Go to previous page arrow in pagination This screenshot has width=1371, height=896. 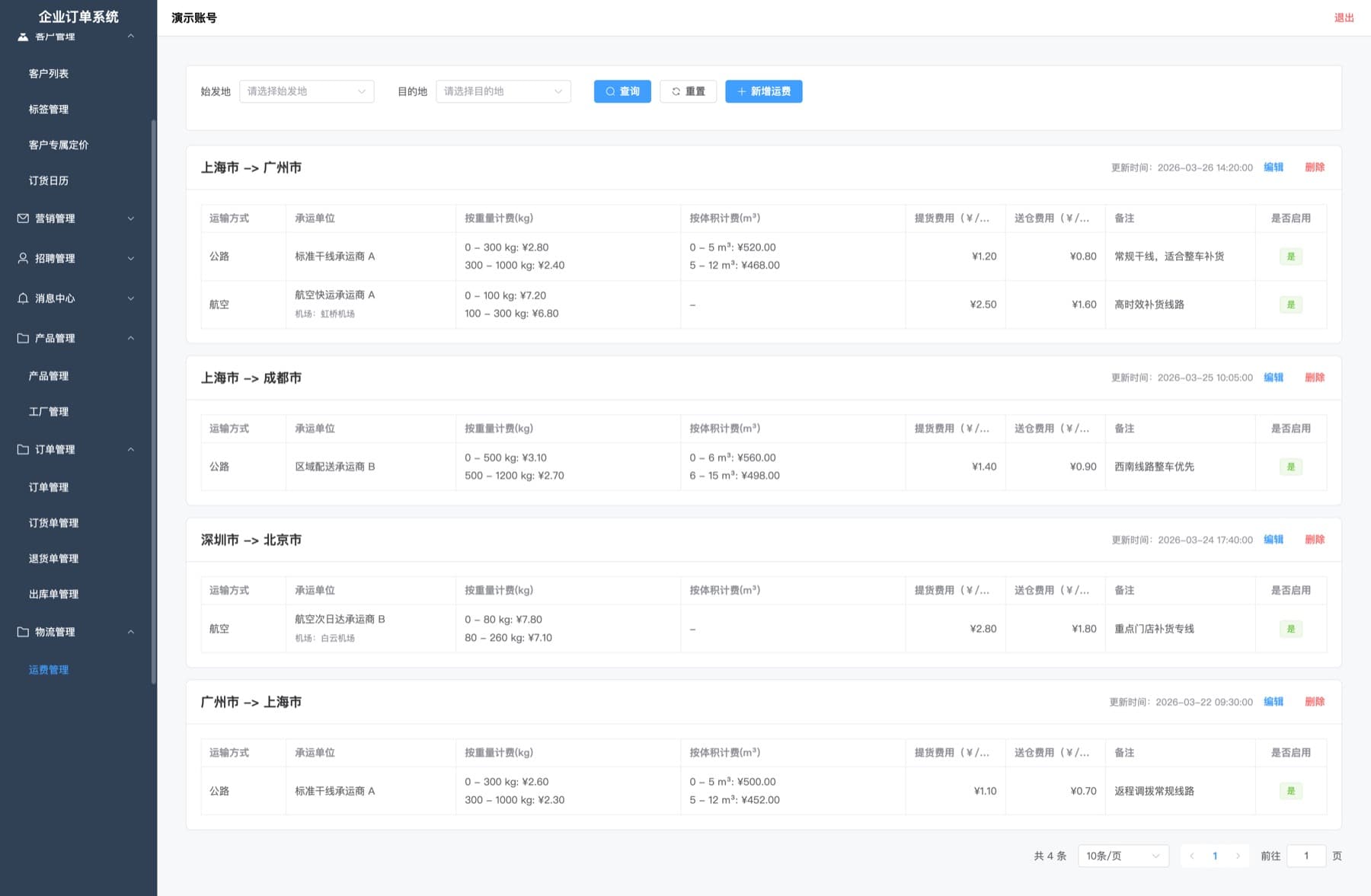(x=1192, y=856)
